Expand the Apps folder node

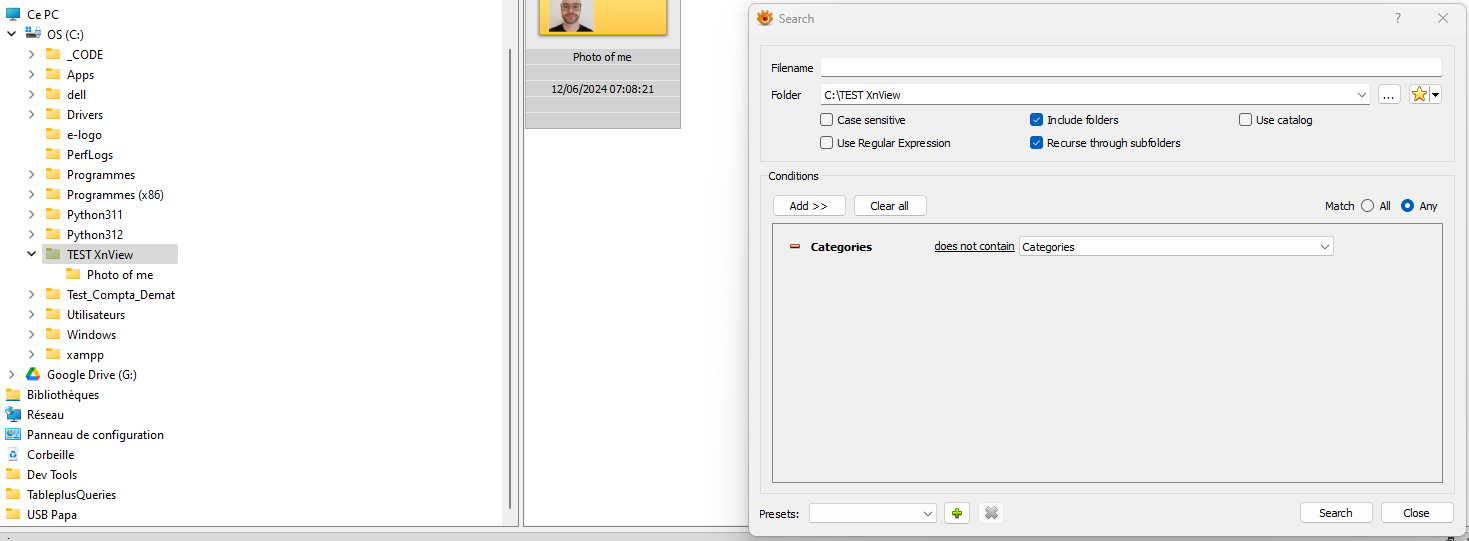[32, 74]
